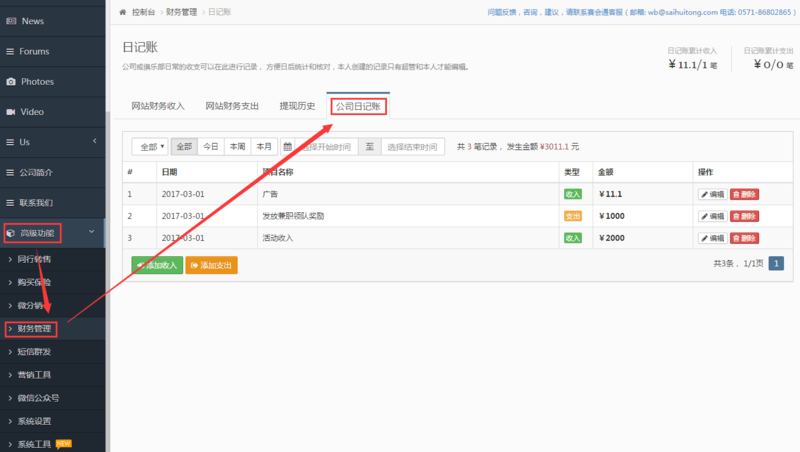Select the 本周 filter option
800x452 pixels.
tap(237, 146)
